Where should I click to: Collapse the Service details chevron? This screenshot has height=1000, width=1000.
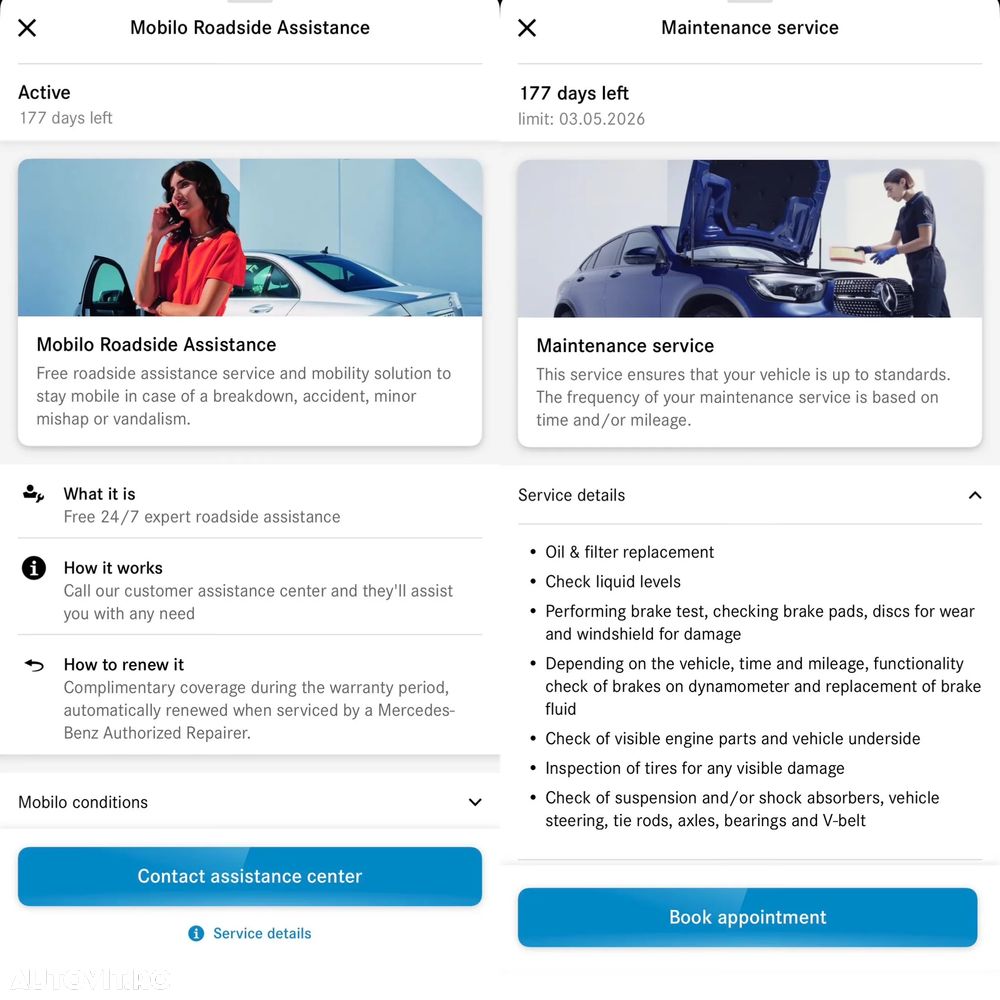[x=974, y=495]
